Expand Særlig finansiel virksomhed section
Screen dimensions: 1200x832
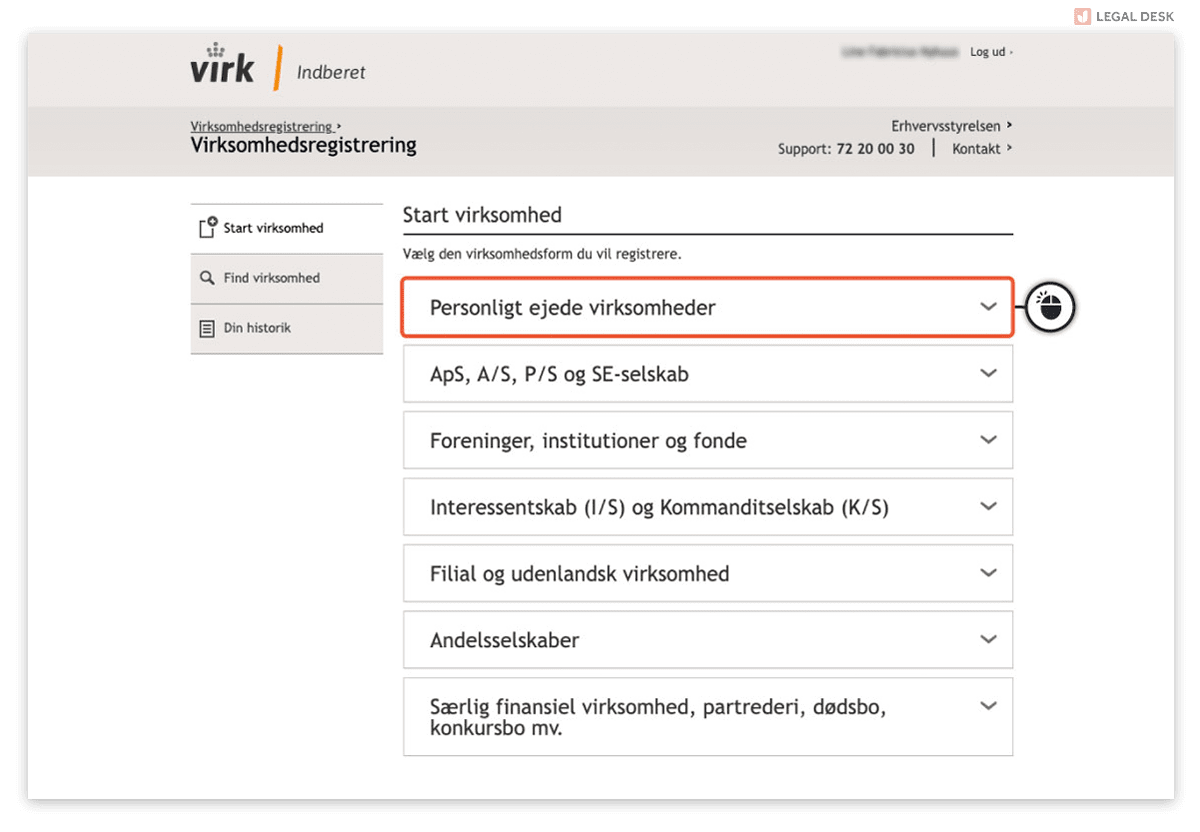(708, 717)
